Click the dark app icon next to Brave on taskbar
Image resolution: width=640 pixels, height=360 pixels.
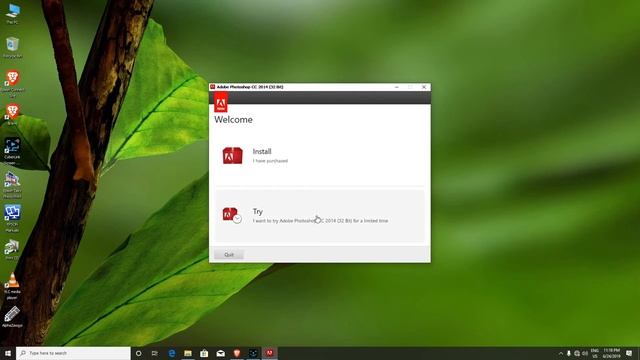(253, 353)
